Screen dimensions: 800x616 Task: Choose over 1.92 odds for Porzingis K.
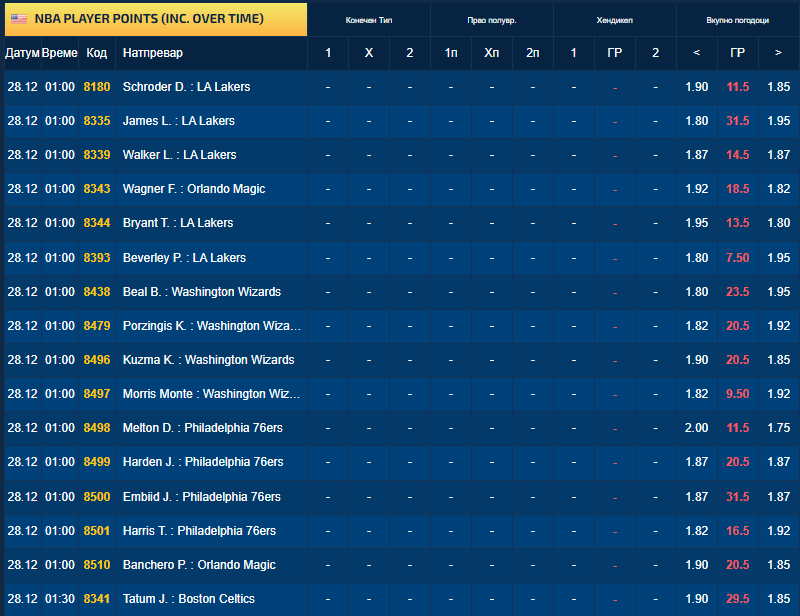click(x=779, y=326)
